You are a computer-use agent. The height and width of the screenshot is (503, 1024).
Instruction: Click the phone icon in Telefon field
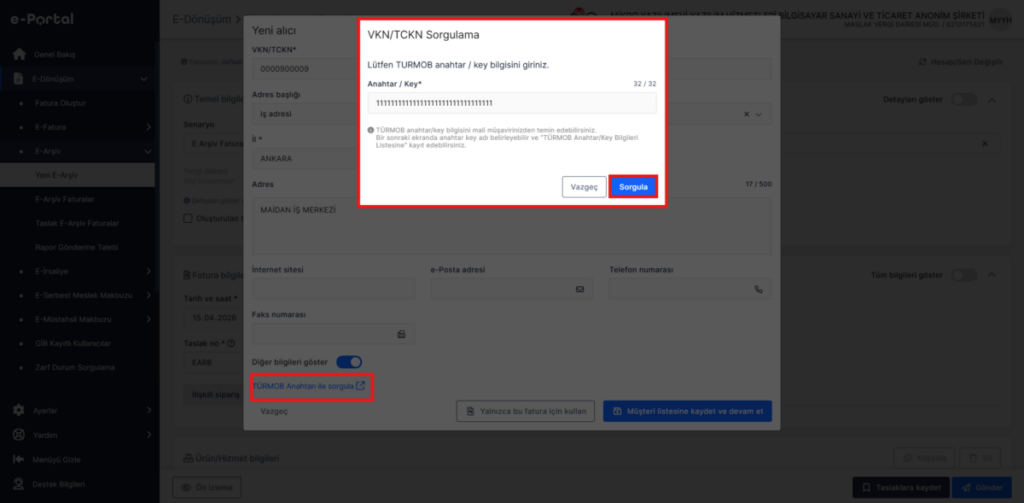tap(758, 289)
